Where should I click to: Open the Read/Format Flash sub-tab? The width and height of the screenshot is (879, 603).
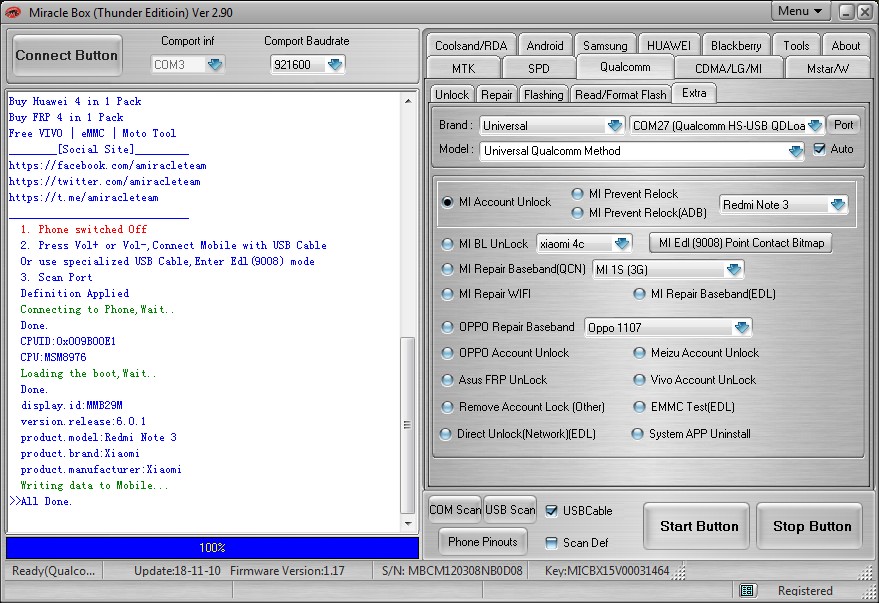(x=621, y=95)
